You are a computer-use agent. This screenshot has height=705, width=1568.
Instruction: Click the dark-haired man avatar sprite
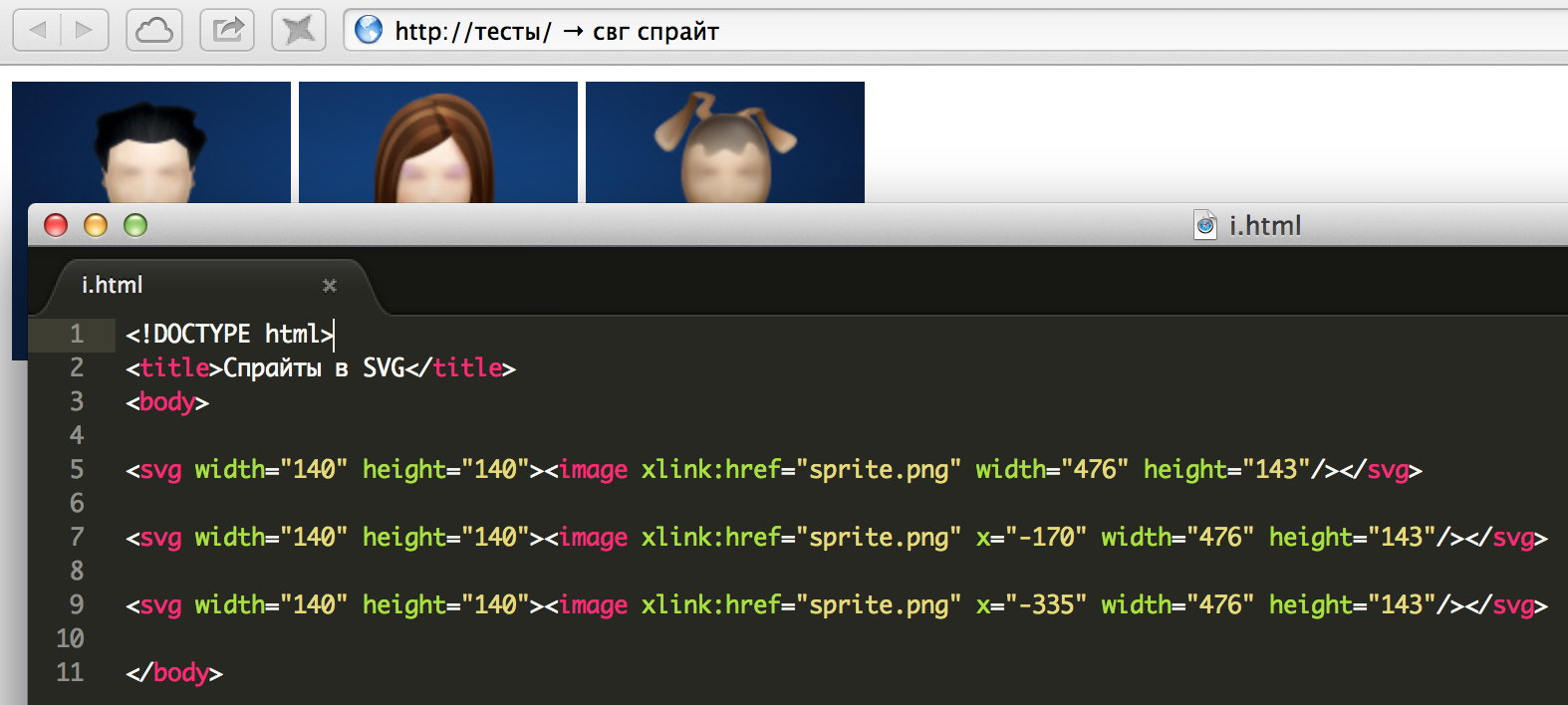tap(151, 142)
